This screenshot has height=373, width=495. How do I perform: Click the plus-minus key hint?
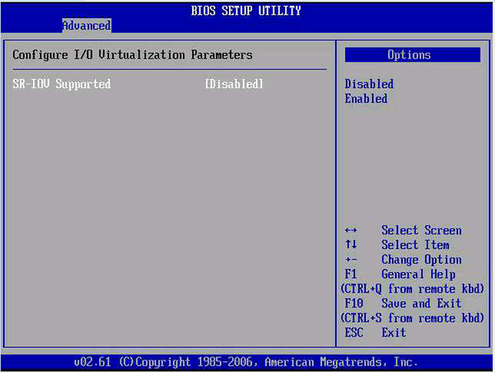click(351, 260)
